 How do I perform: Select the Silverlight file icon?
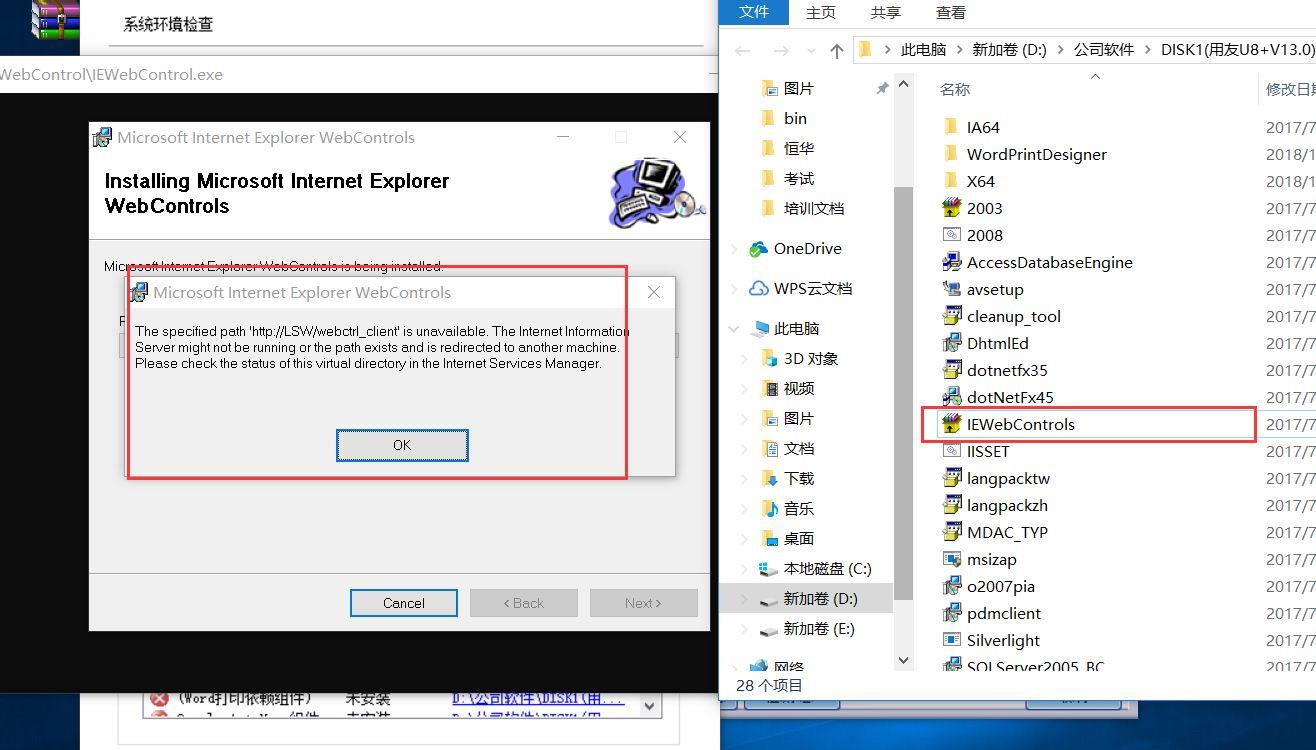pyautogui.click(x=952, y=640)
